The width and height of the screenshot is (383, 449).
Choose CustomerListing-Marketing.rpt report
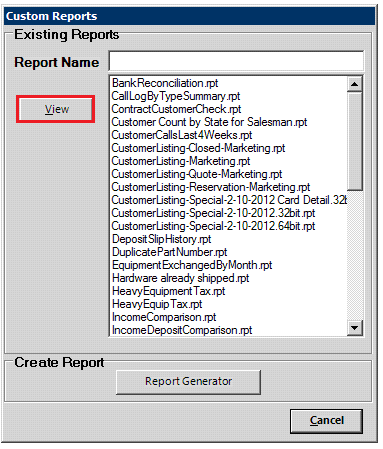181,161
